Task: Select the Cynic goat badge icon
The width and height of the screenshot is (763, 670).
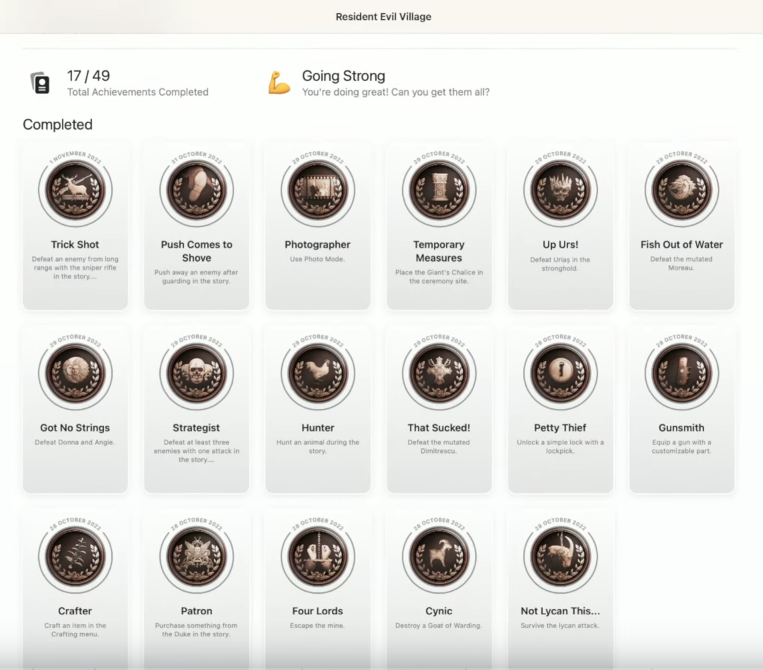Action: coord(439,556)
